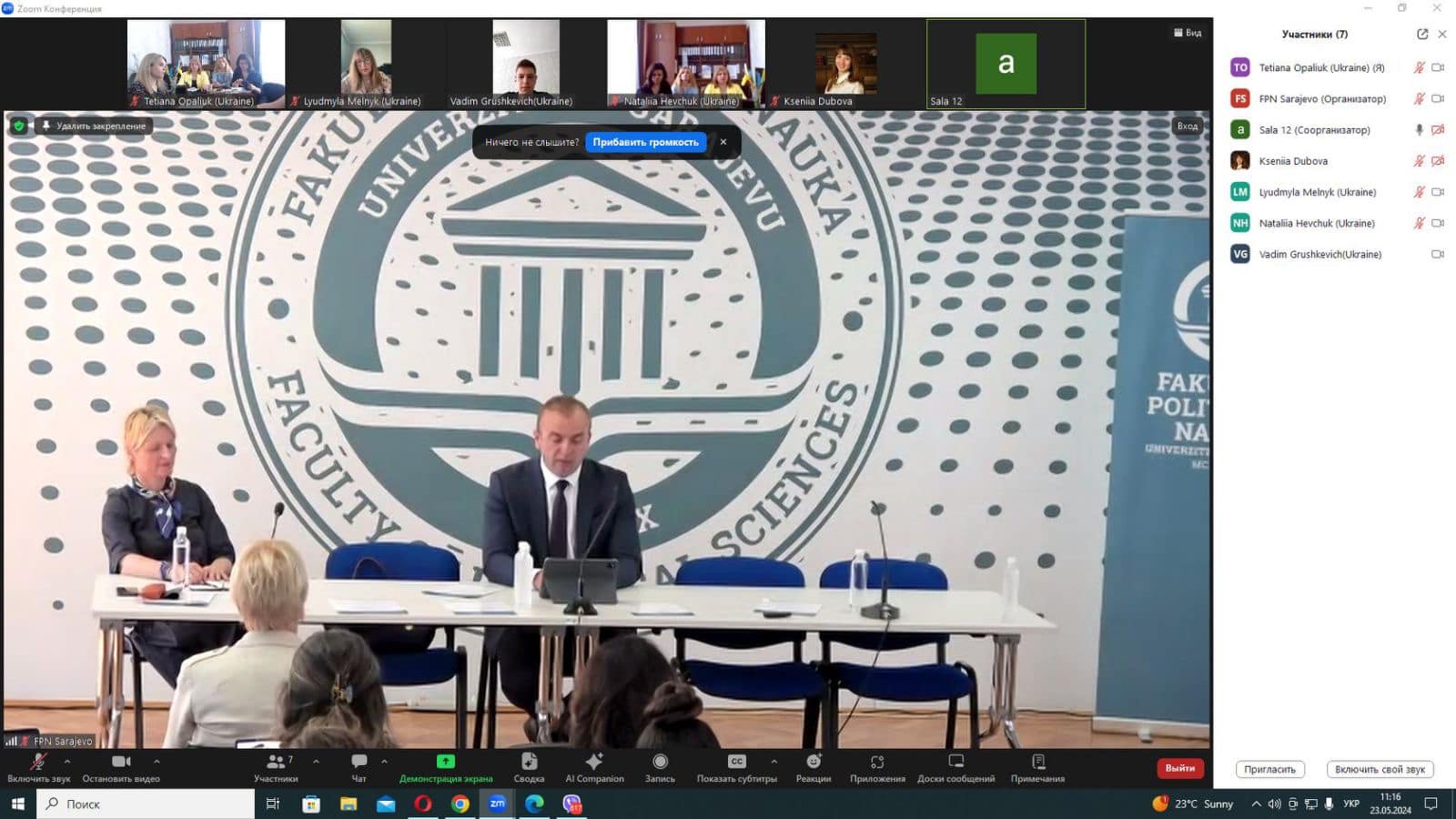Image resolution: width=1456 pixels, height=819 pixels.
Task: Launch AI Companion
Action: [x=594, y=768]
